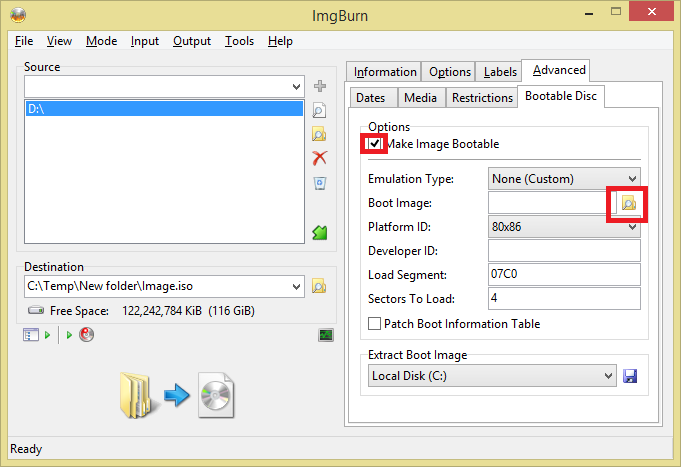Switch to the Options tab
682x469 pixels.
450,72
